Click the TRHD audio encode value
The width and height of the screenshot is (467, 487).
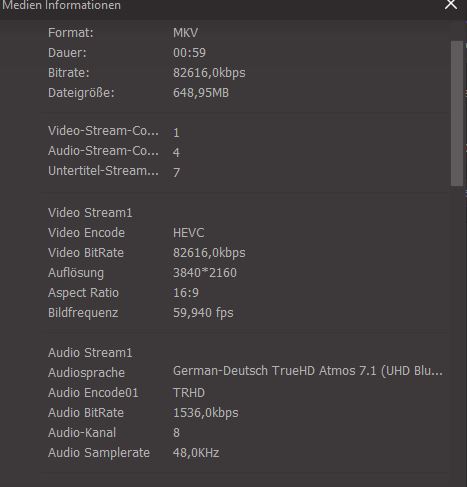coord(189,393)
